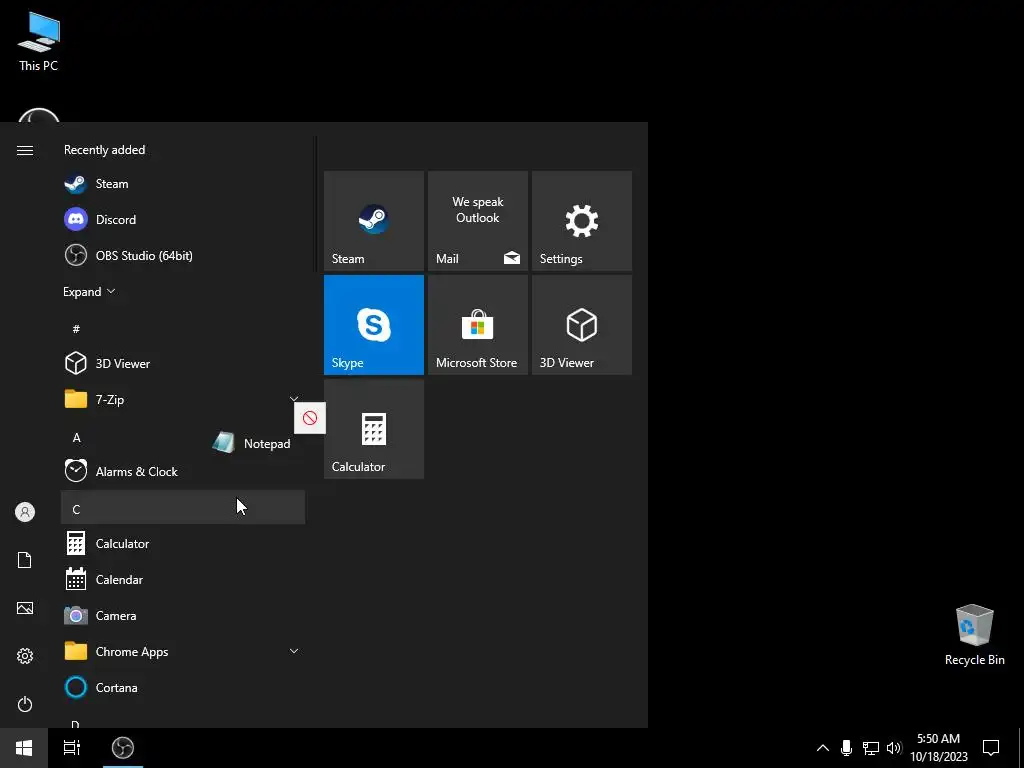Screen dimensions: 1024x768
Task: Jump to letter group A
Action: [x=76, y=438]
